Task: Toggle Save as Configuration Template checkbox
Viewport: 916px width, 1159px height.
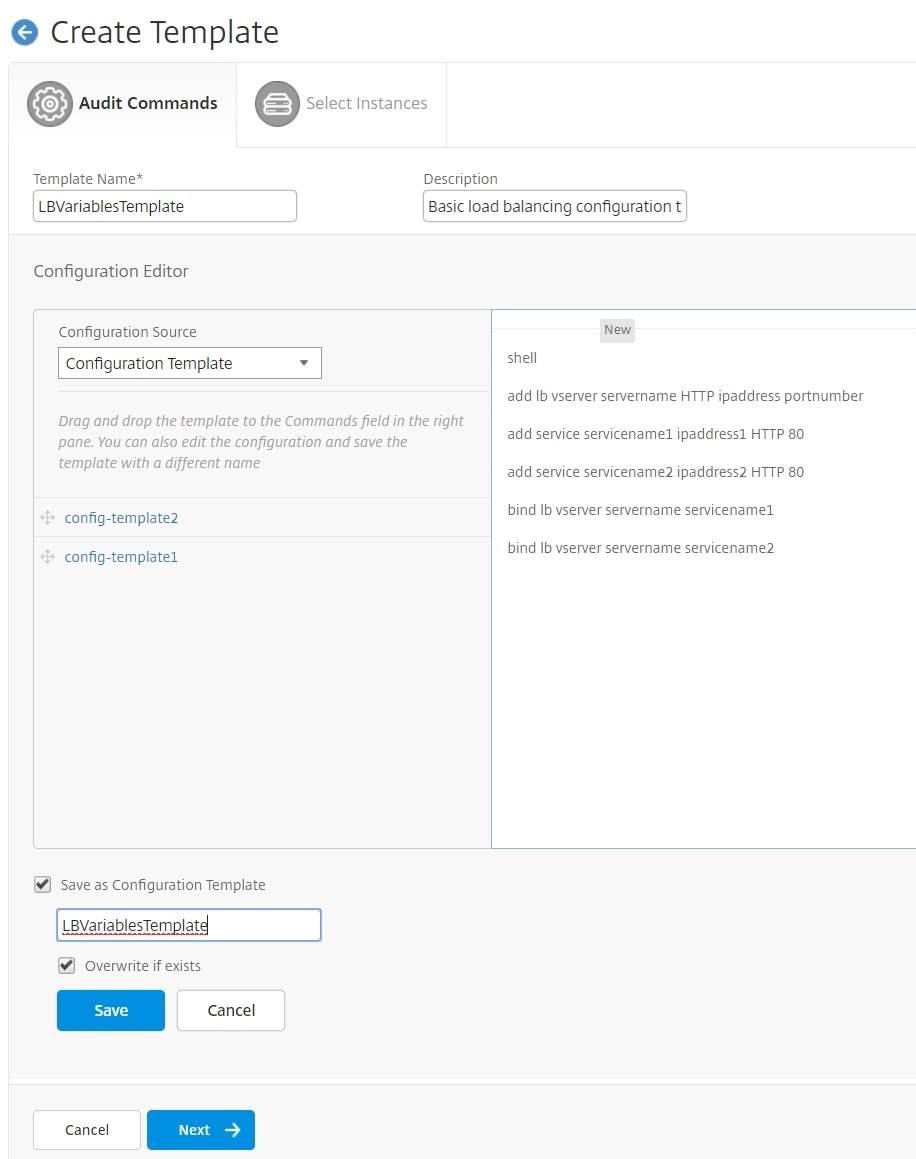Action: pos(43,885)
